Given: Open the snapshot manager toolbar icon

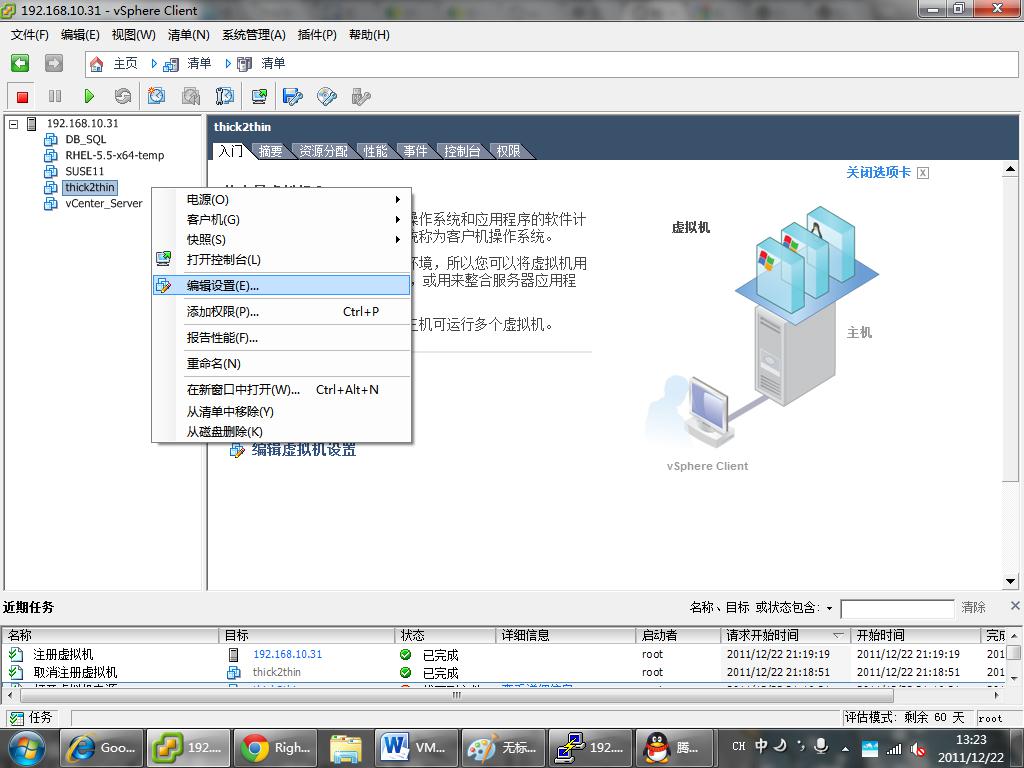Looking at the screenshot, I should (x=225, y=96).
